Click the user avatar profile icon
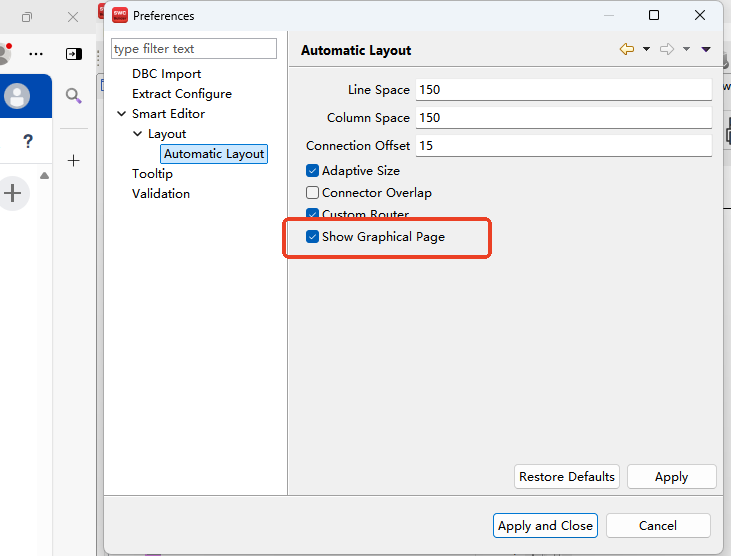The width and height of the screenshot is (731, 556). coord(17,96)
